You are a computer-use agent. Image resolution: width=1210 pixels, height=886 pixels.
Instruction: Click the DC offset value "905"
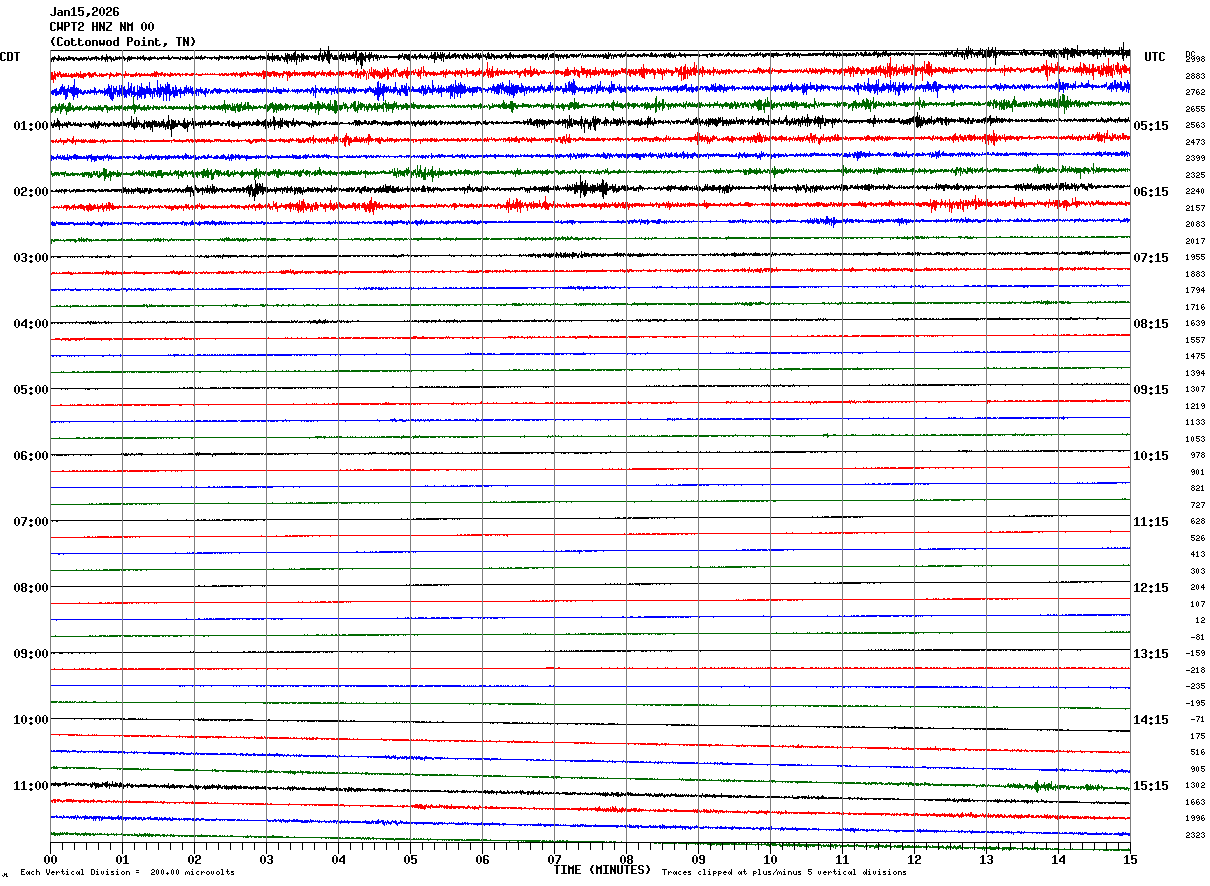point(1198,769)
